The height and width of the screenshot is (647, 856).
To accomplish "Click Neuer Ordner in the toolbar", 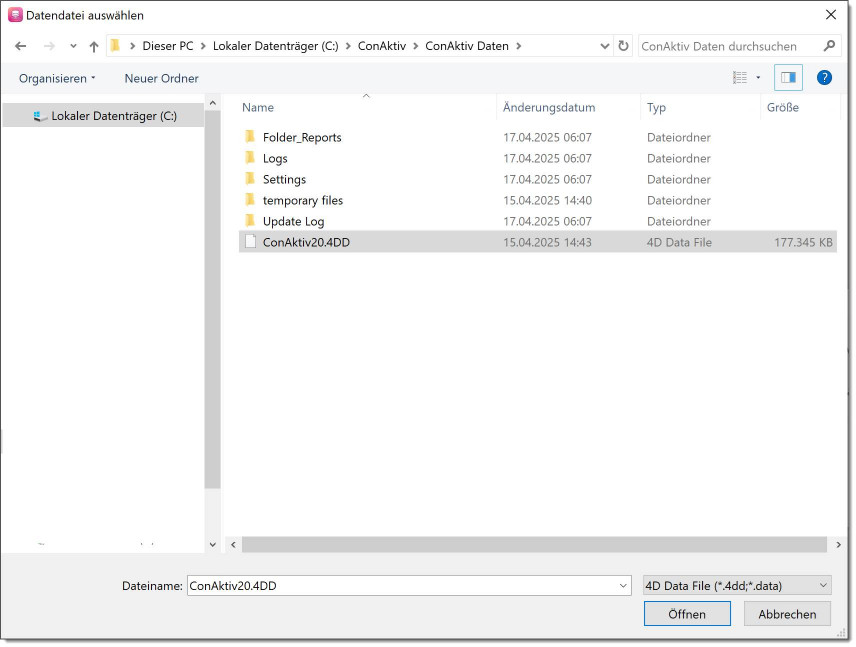I will point(161,78).
